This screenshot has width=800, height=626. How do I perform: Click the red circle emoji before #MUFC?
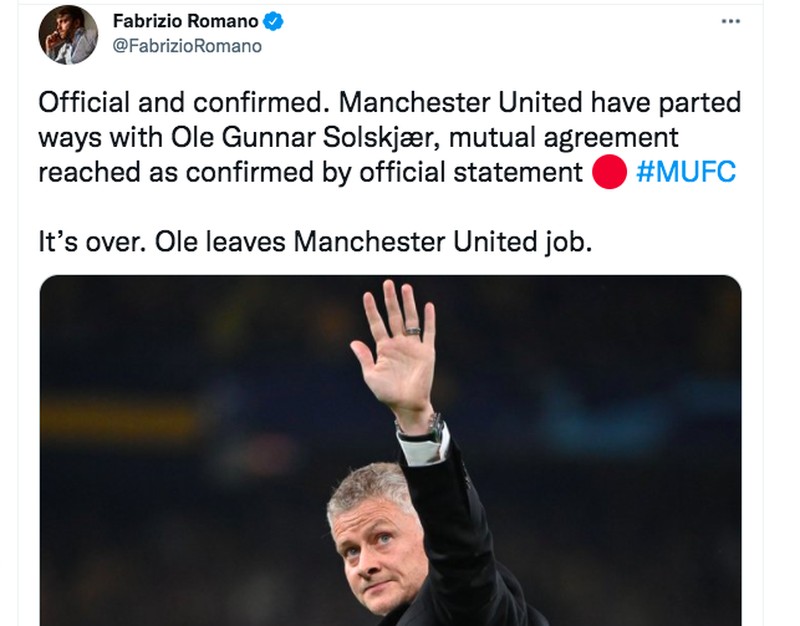[x=609, y=172]
